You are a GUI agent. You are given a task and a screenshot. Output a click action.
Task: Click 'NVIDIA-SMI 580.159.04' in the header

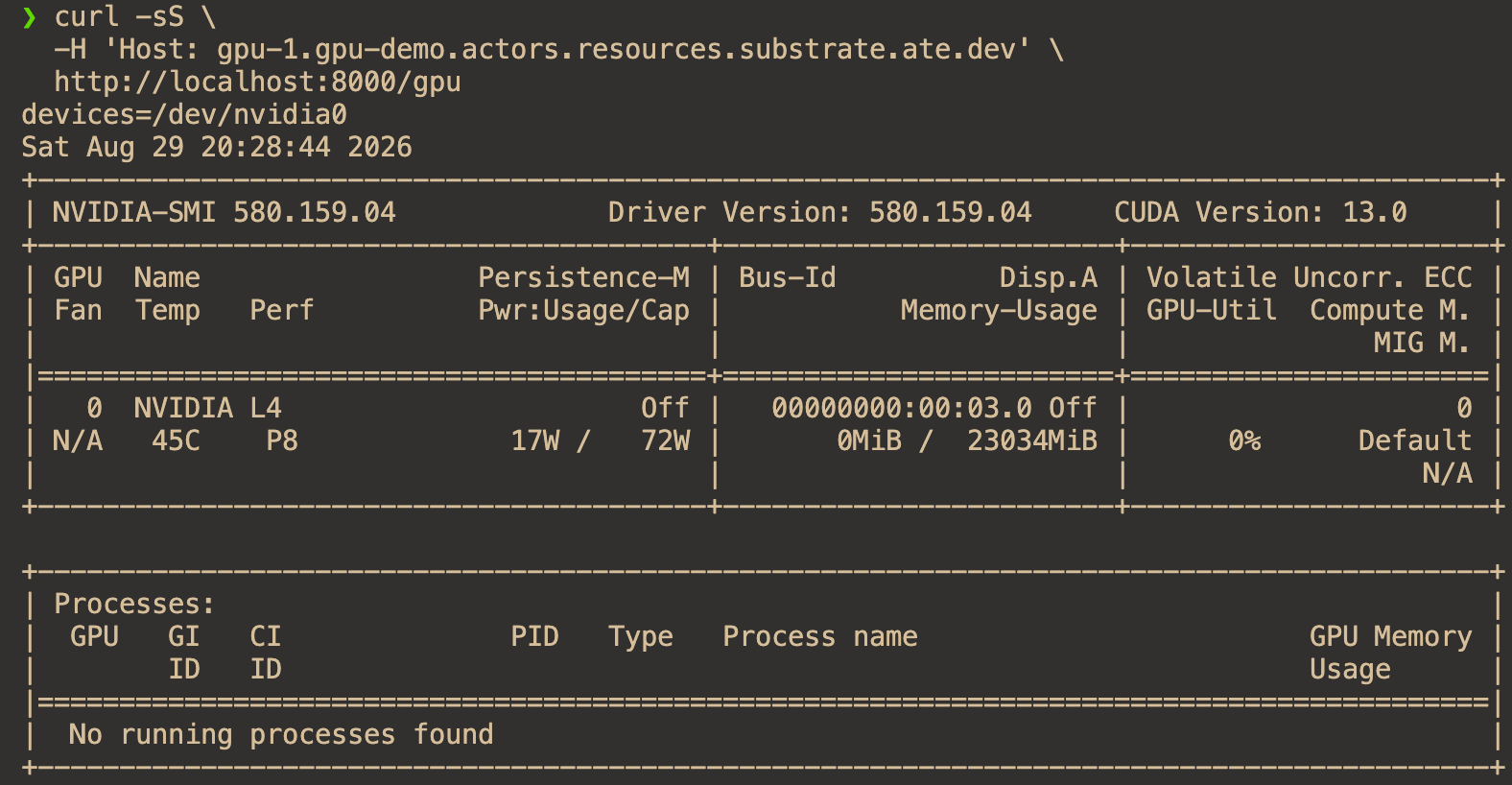click(224, 213)
